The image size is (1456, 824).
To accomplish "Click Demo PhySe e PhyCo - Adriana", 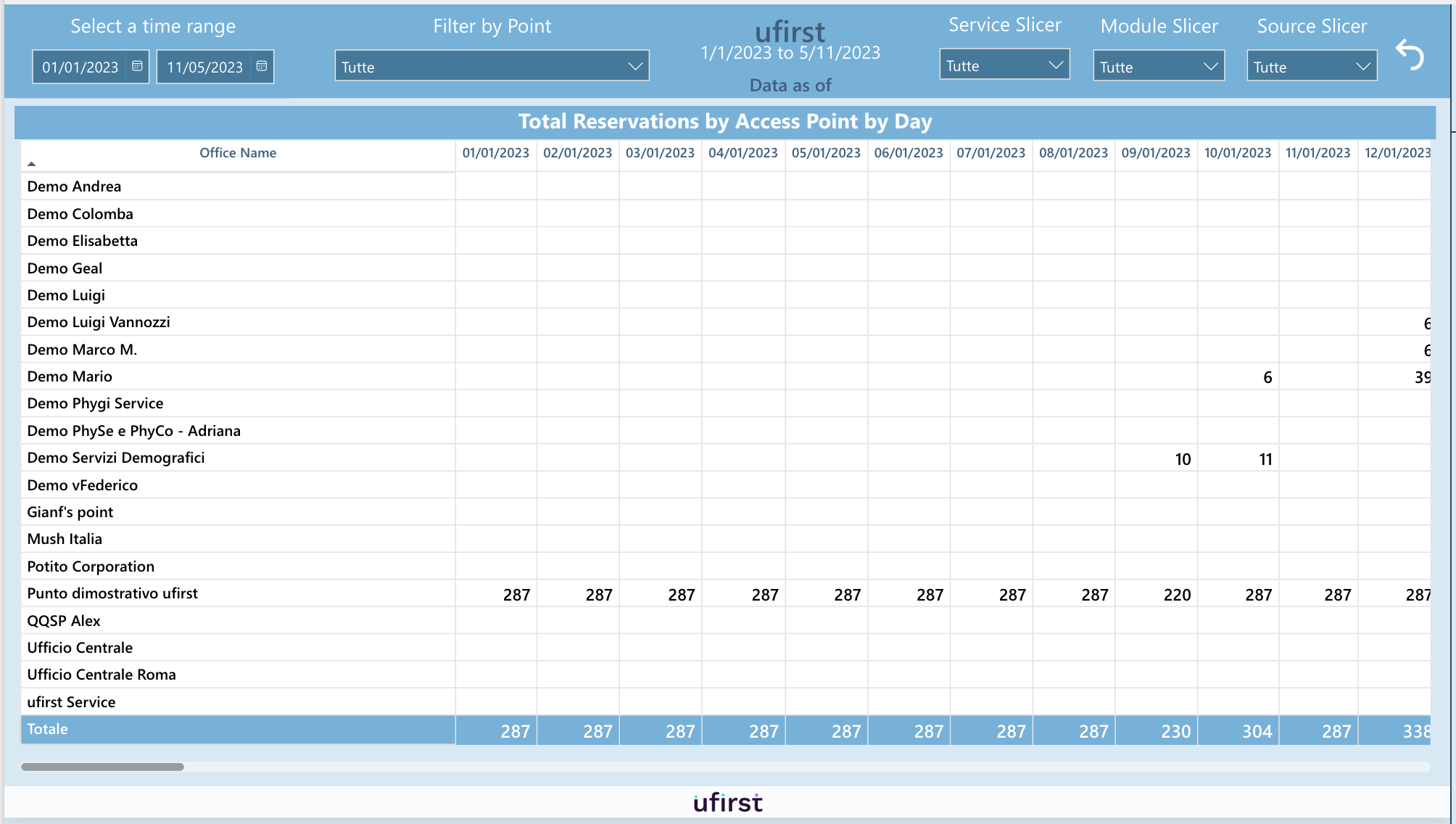I will [133, 431].
